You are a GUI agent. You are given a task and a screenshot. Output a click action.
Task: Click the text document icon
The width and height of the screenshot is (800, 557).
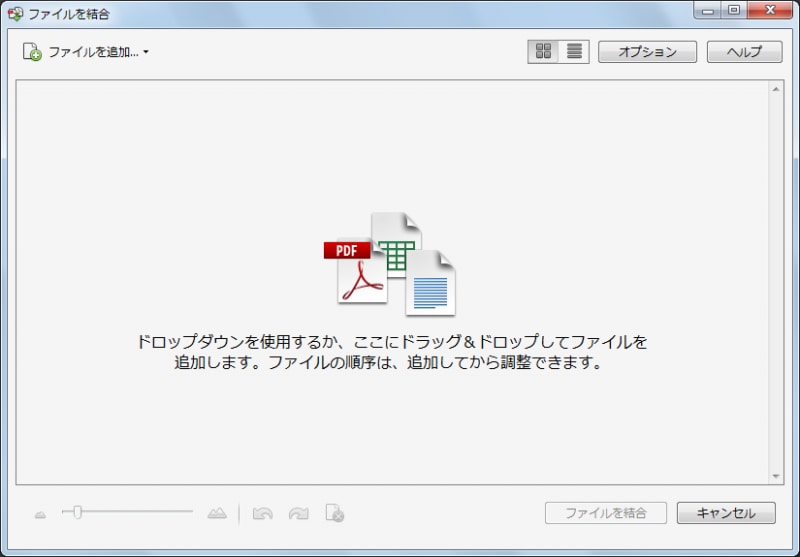point(430,283)
